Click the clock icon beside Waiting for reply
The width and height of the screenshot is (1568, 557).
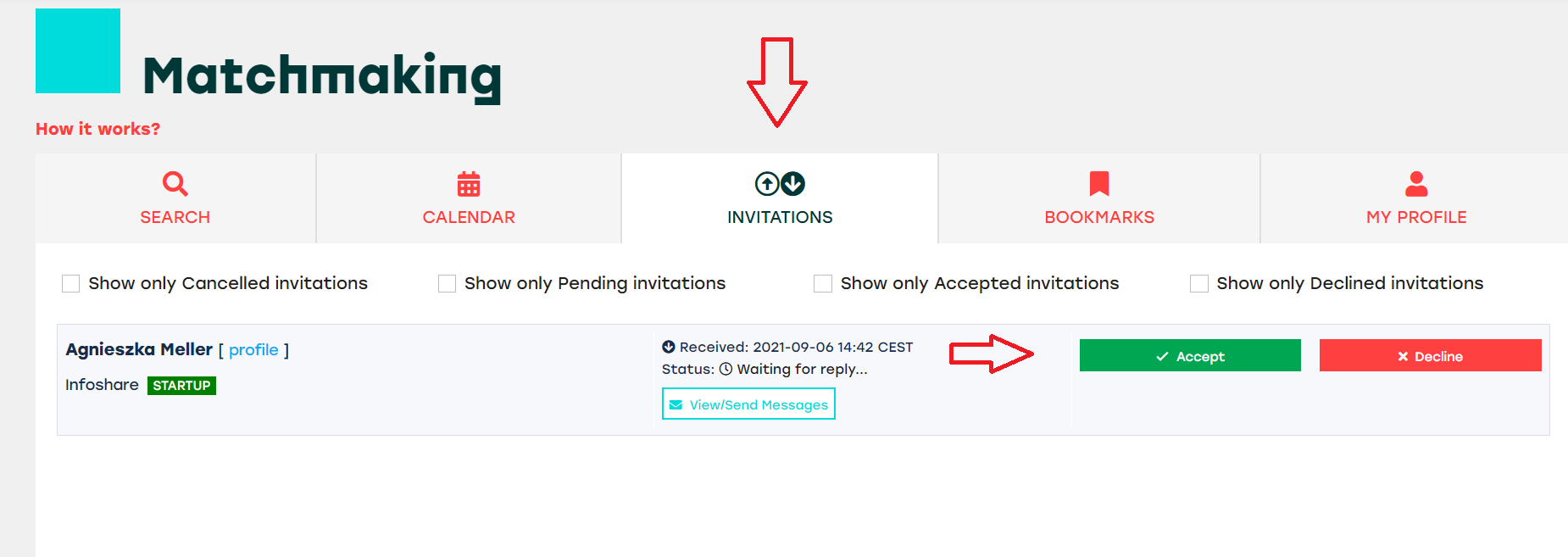pyautogui.click(x=726, y=369)
